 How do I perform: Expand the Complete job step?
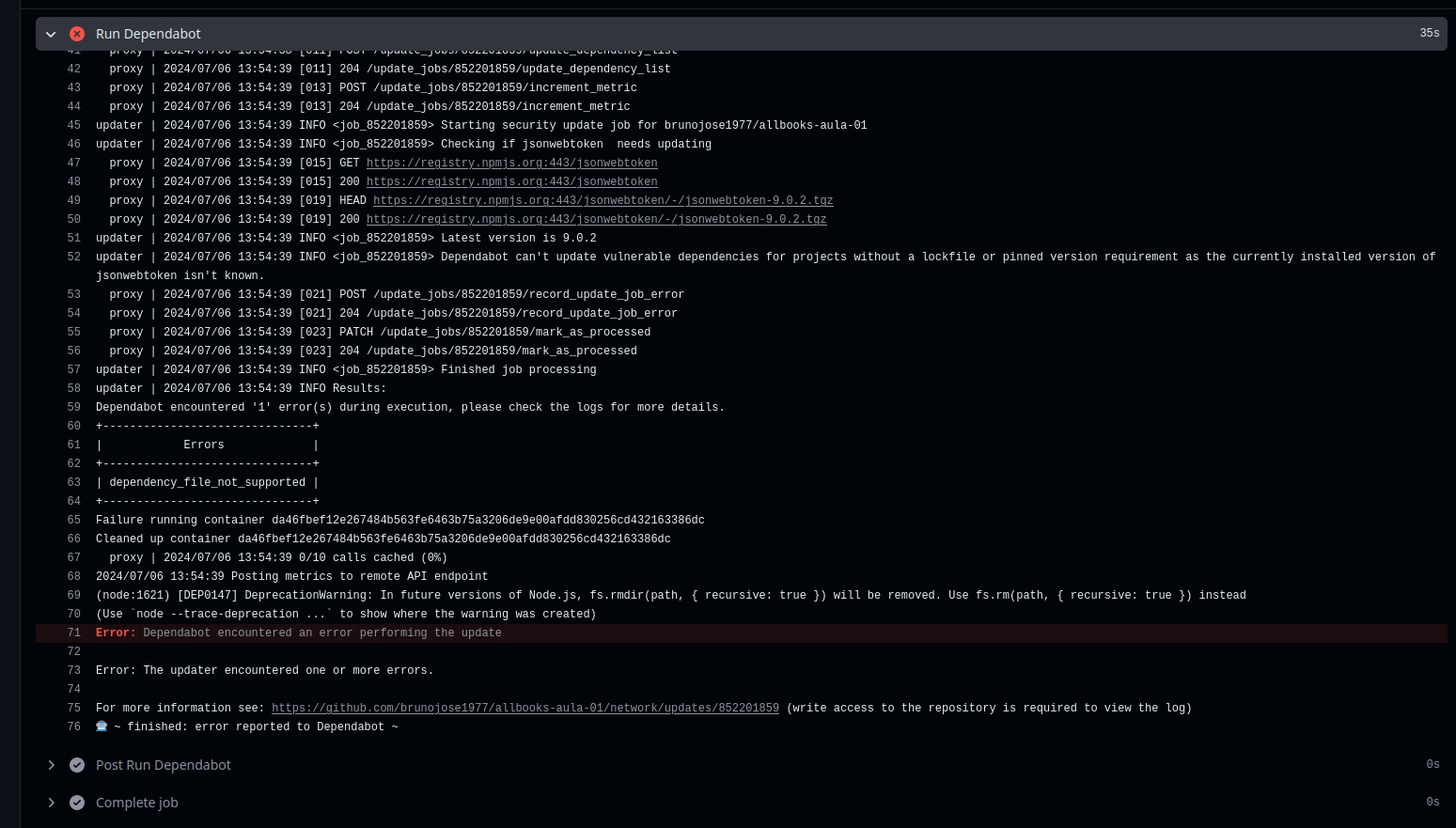click(x=51, y=803)
